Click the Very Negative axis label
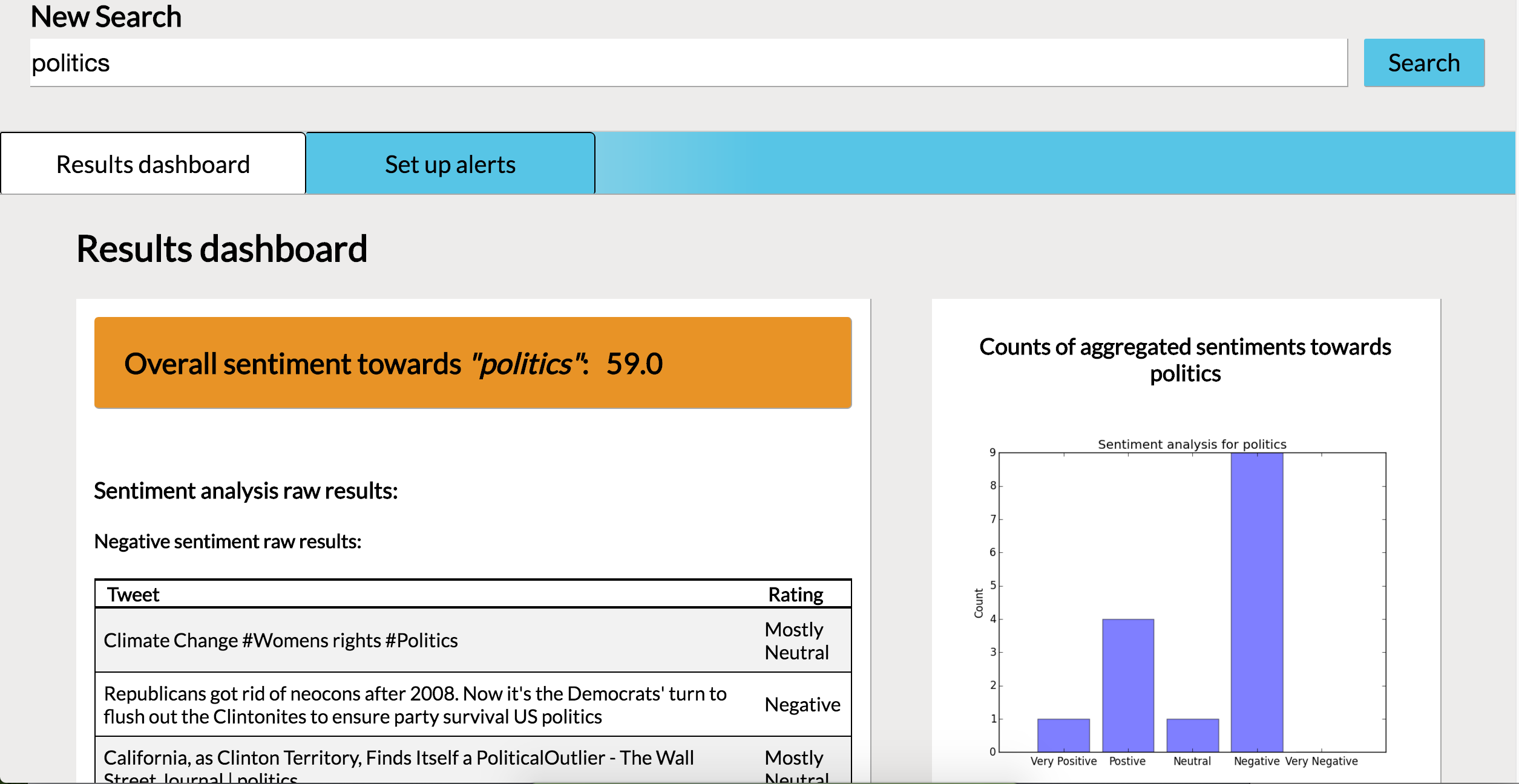Viewport: 1519px width, 784px height. (1321, 761)
